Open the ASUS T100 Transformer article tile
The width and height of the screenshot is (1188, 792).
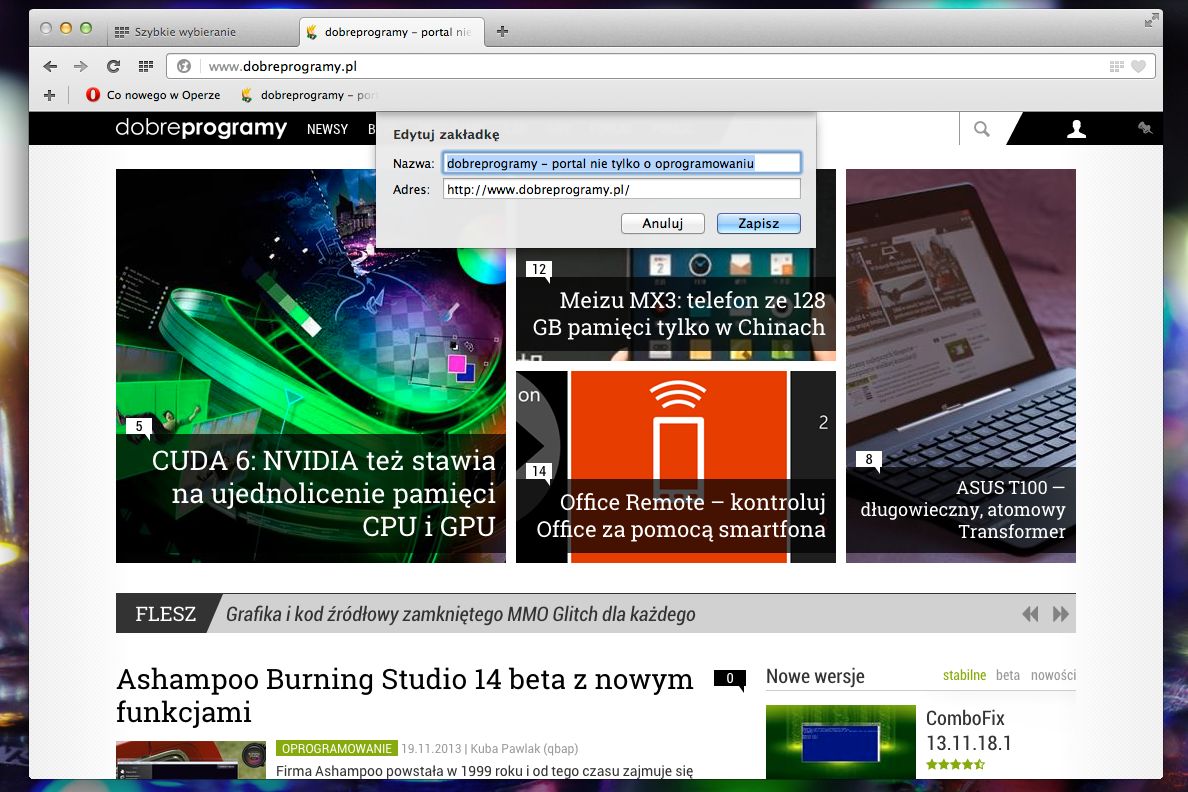[x=961, y=366]
